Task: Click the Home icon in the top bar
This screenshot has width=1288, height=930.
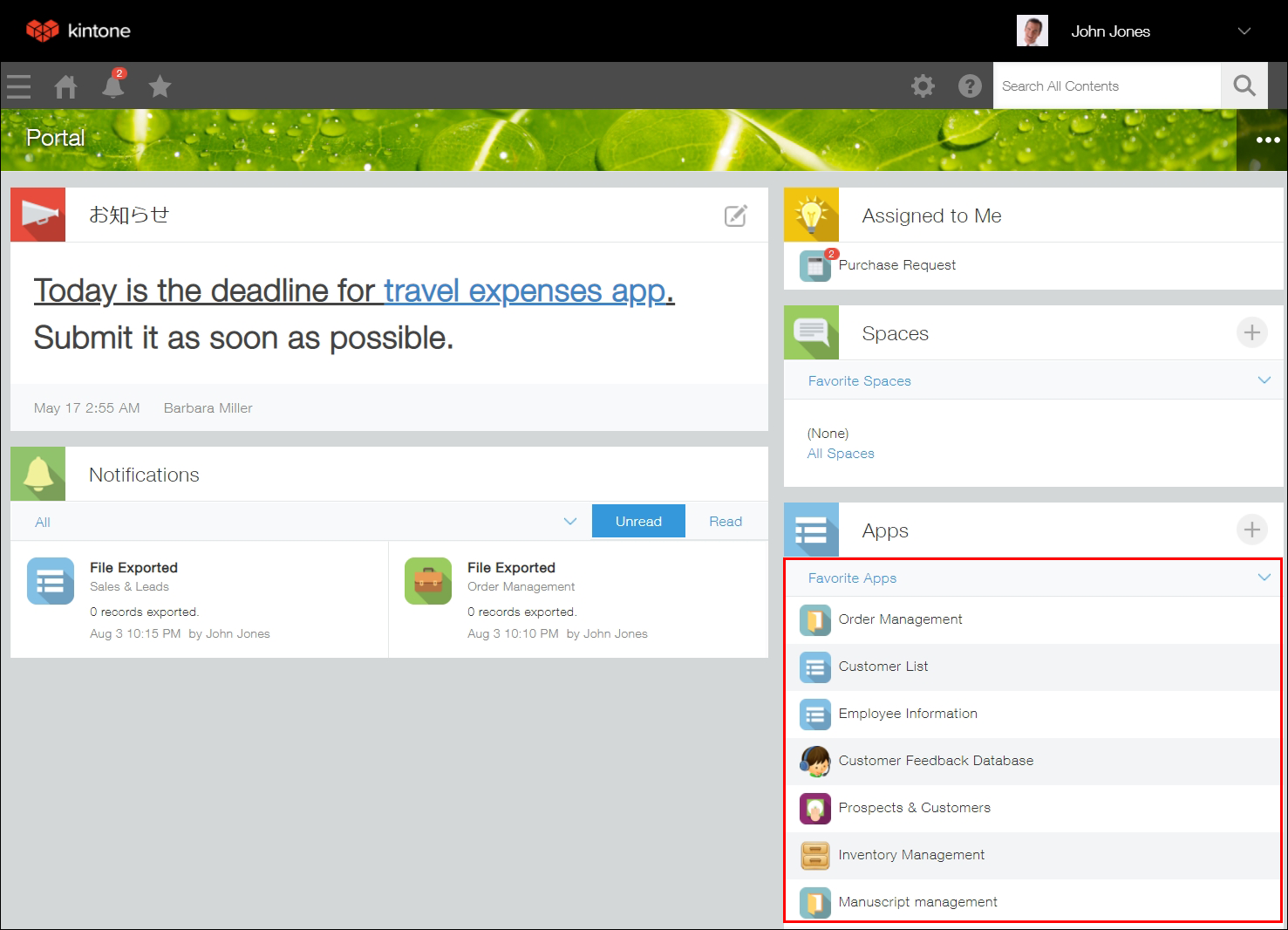Action: point(65,85)
